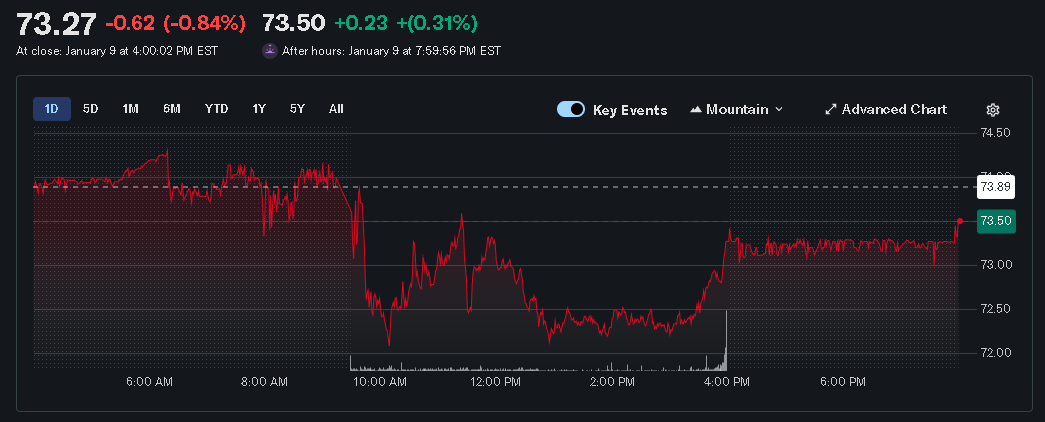Click the 73.00 price axis label
The width and height of the screenshot is (1045, 422).
995,265
